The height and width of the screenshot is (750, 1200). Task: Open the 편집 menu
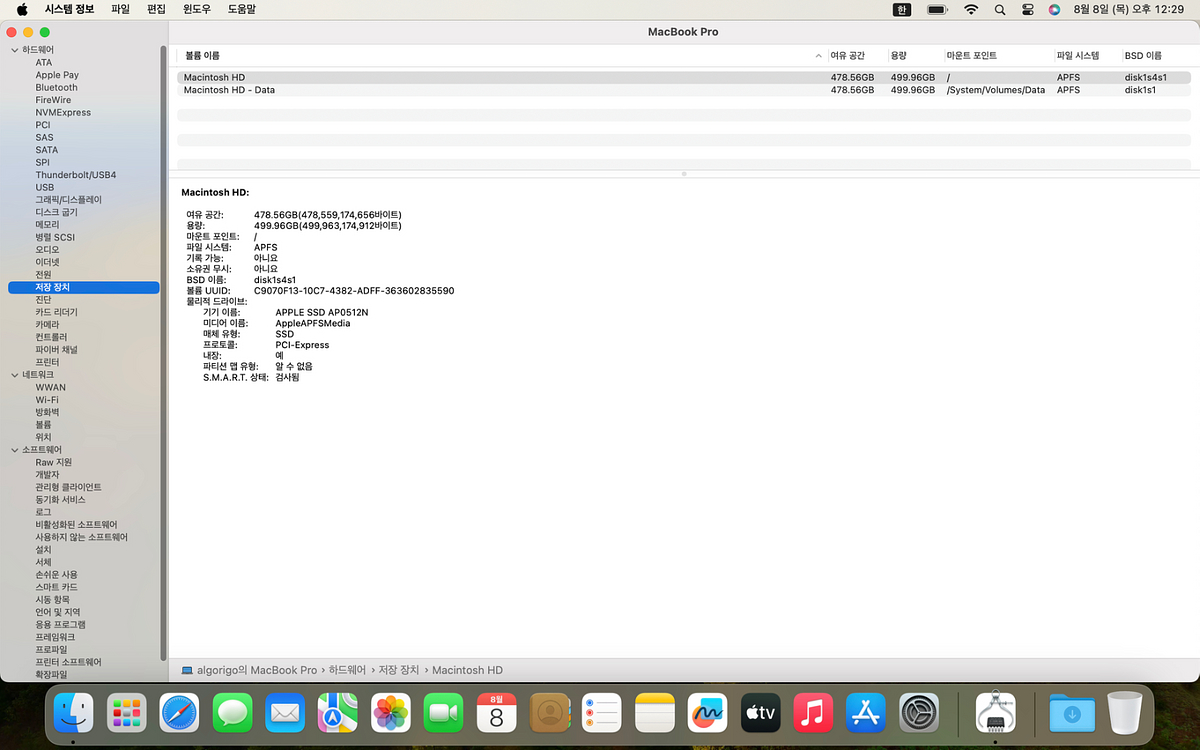pyautogui.click(x=156, y=9)
